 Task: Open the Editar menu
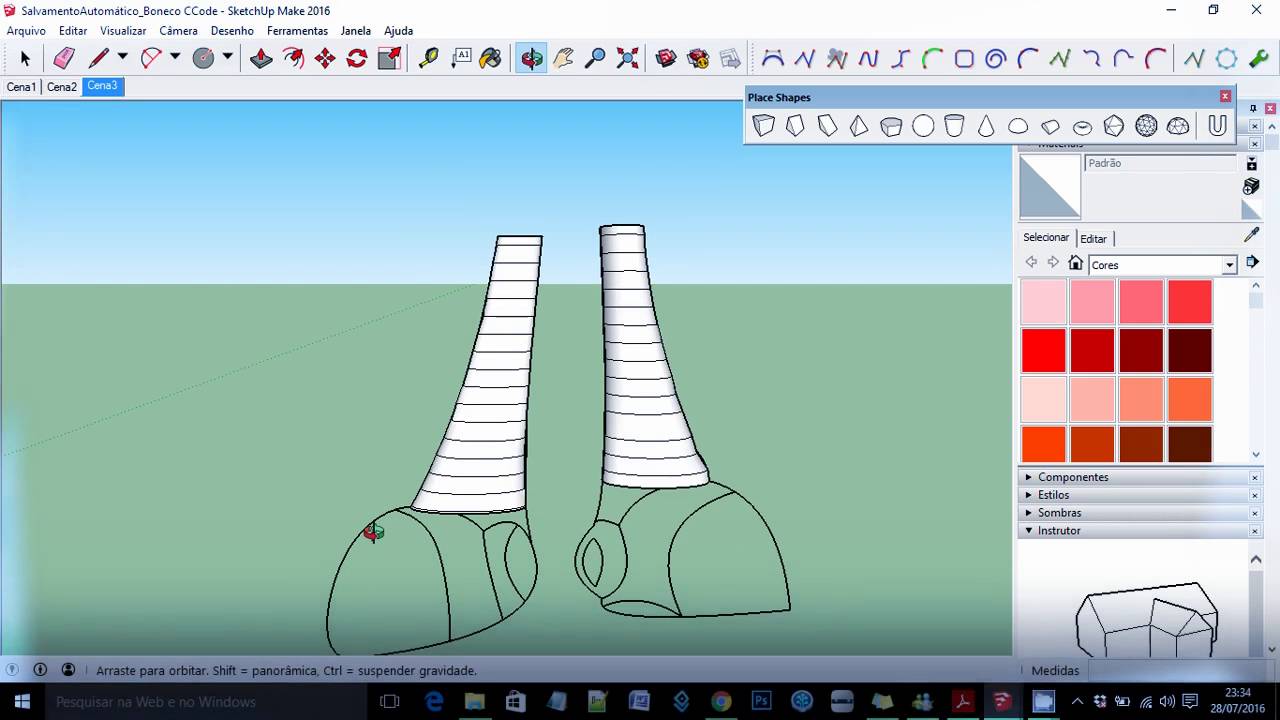73,31
